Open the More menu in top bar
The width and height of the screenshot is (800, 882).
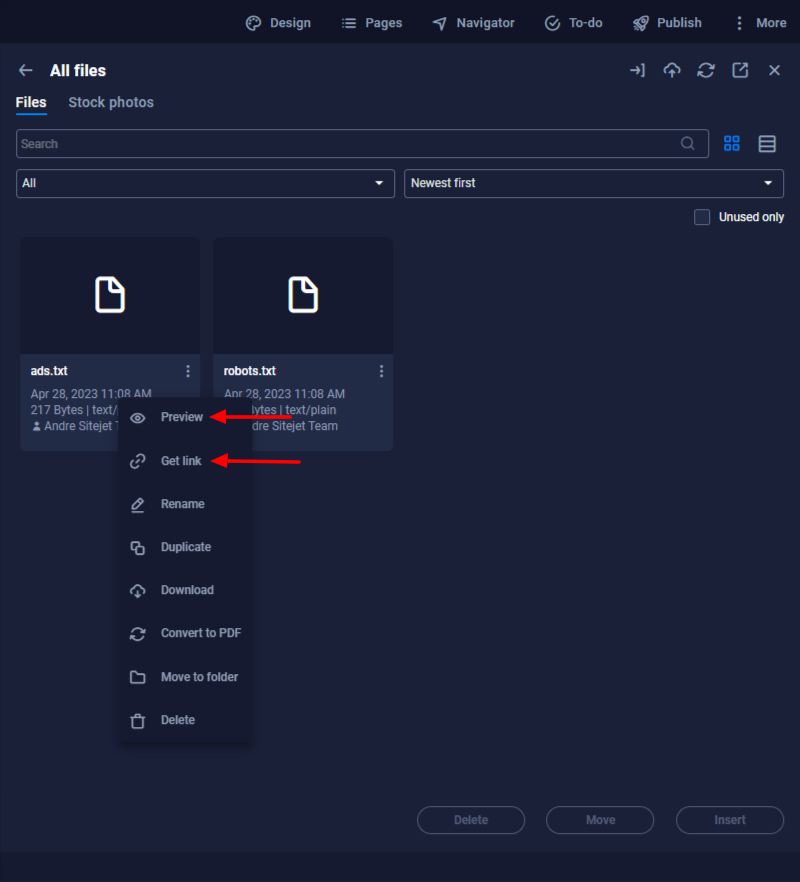[760, 23]
